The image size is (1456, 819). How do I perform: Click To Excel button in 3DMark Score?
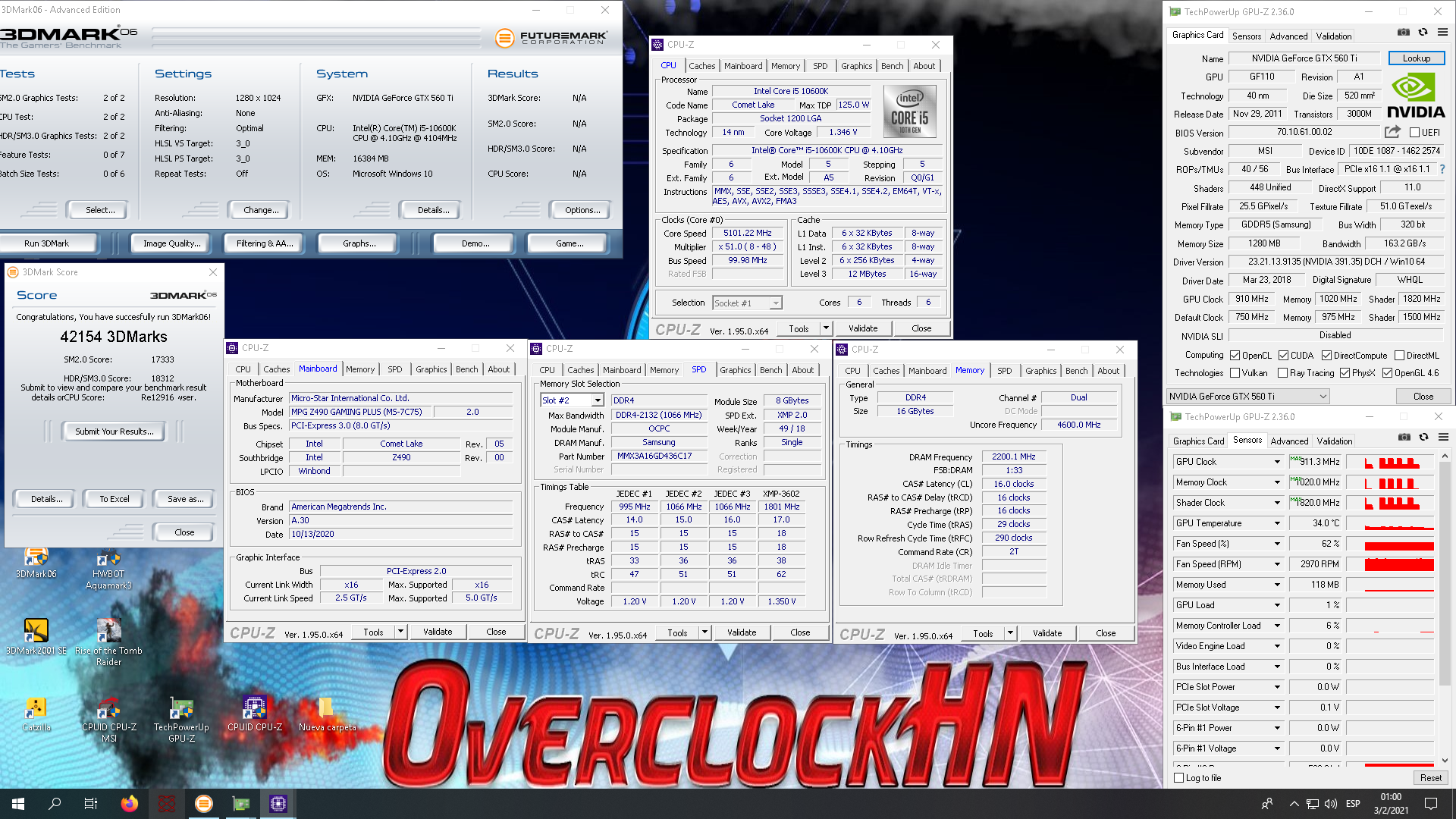(x=115, y=499)
